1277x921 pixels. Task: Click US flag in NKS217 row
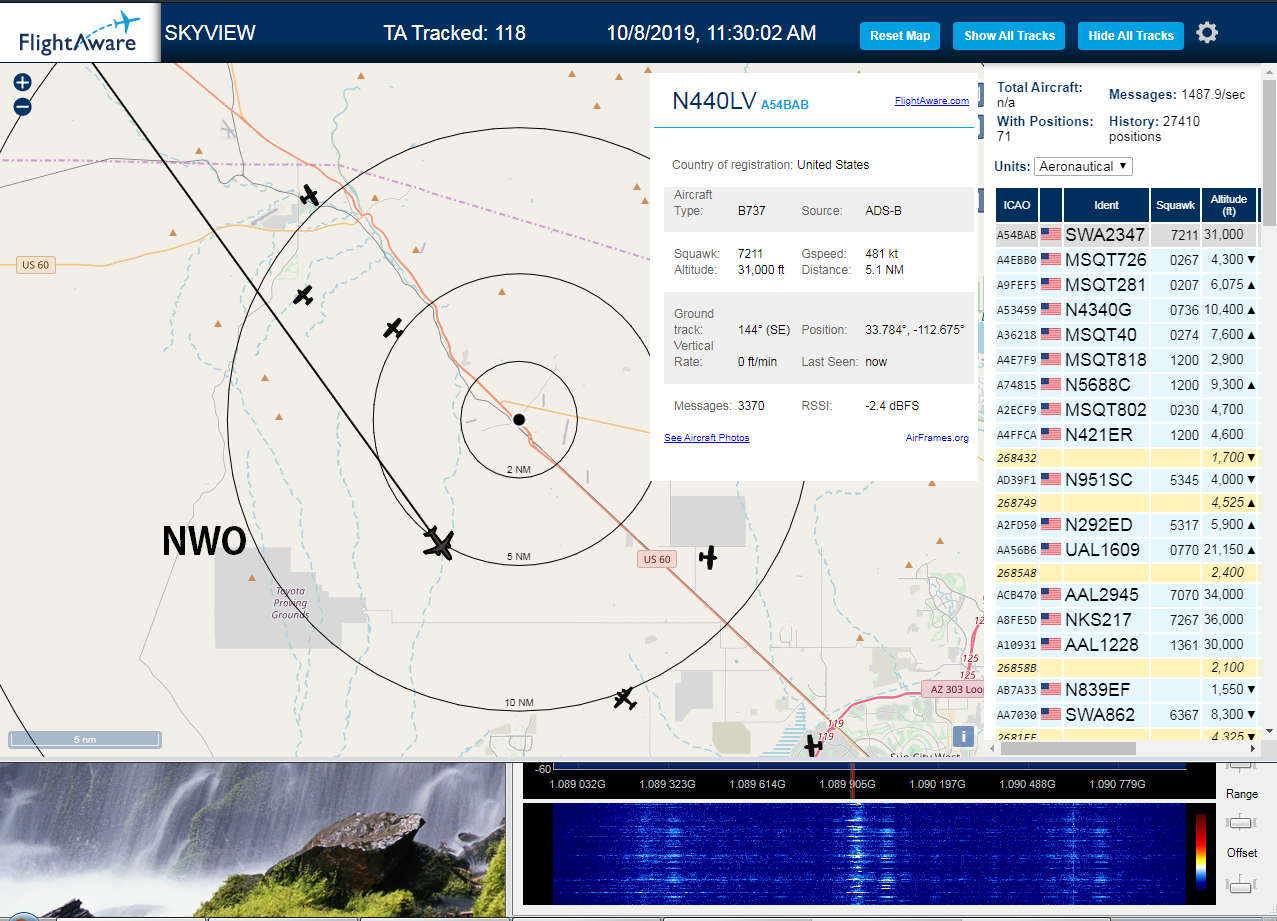click(x=1051, y=620)
